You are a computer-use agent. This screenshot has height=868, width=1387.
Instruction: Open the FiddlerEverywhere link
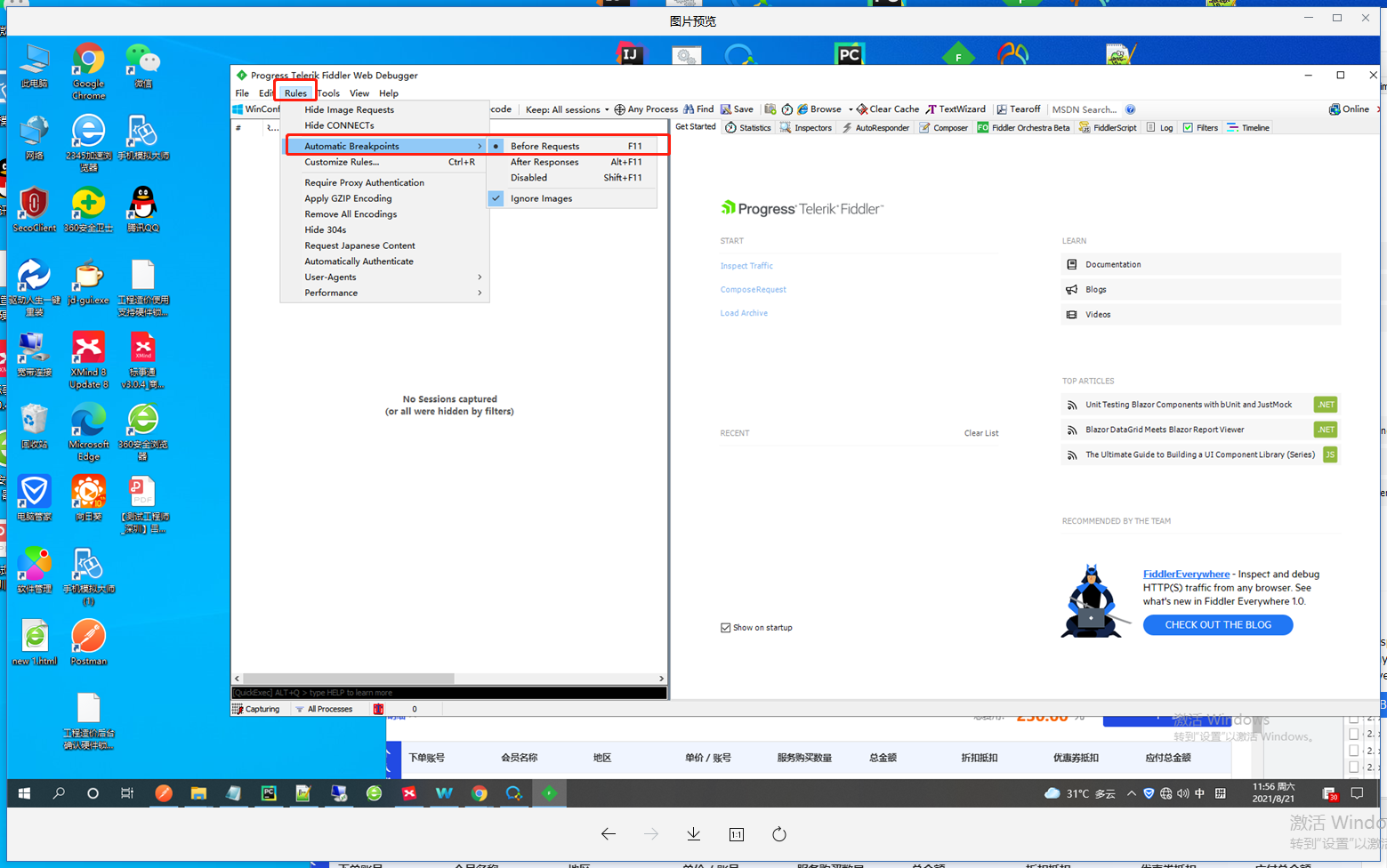tap(1186, 575)
